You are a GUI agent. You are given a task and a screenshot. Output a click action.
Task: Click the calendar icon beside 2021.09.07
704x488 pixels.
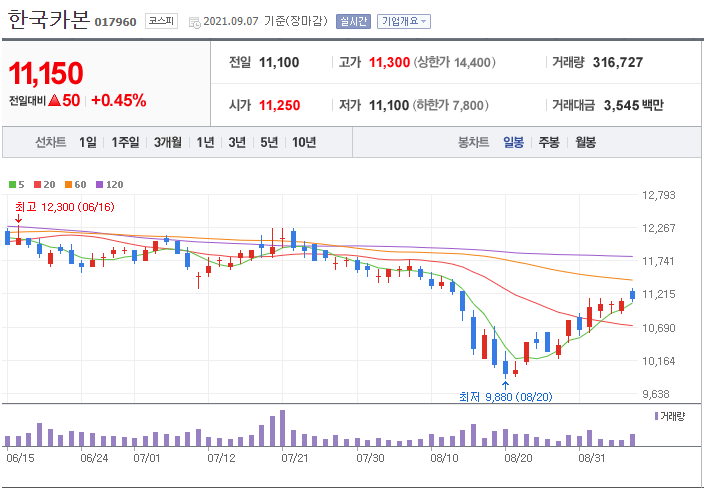(x=194, y=22)
